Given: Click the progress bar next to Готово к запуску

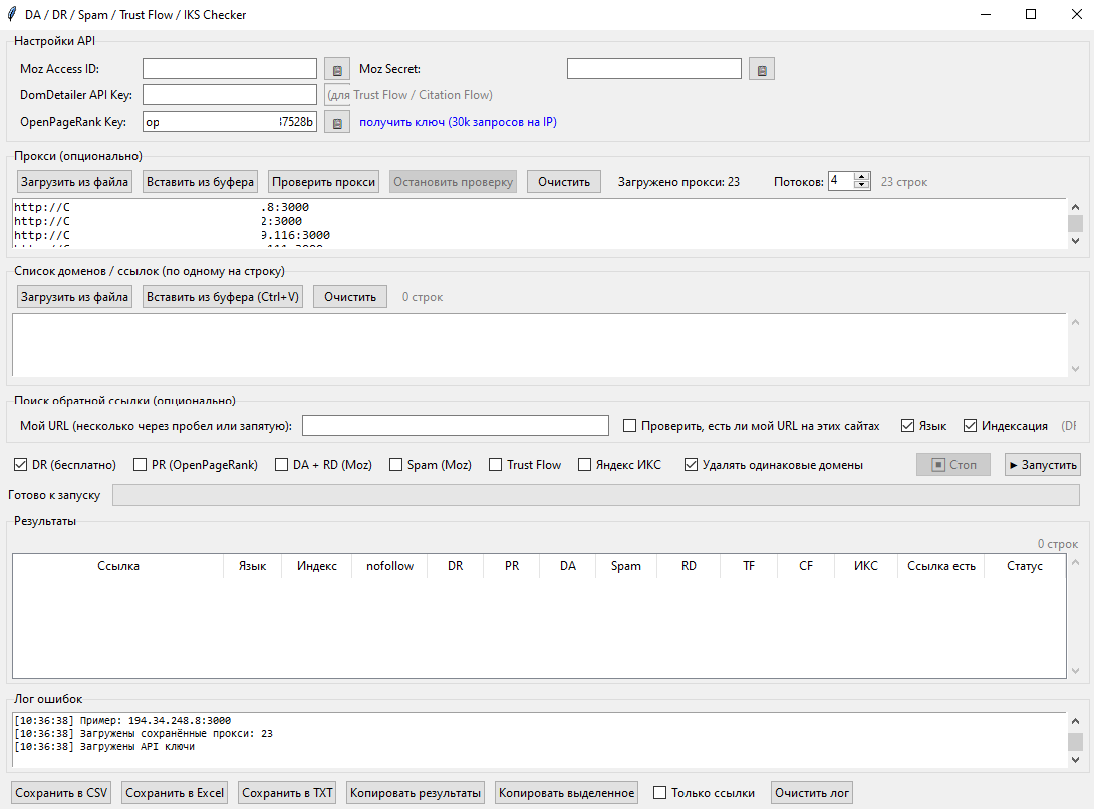Looking at the screenshot, I should click(596, 494).
